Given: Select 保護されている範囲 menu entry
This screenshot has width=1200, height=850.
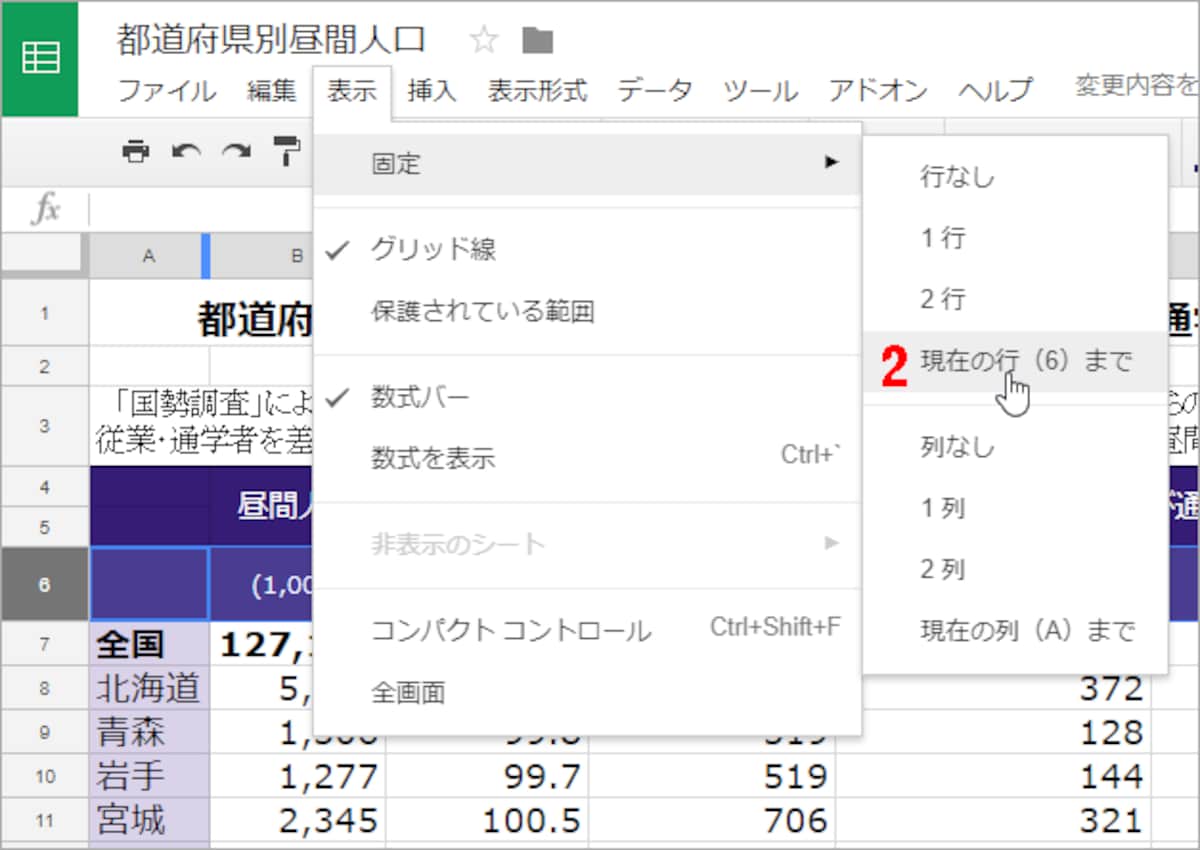Looking at the screenshot, I should click(x=587, y=312).
